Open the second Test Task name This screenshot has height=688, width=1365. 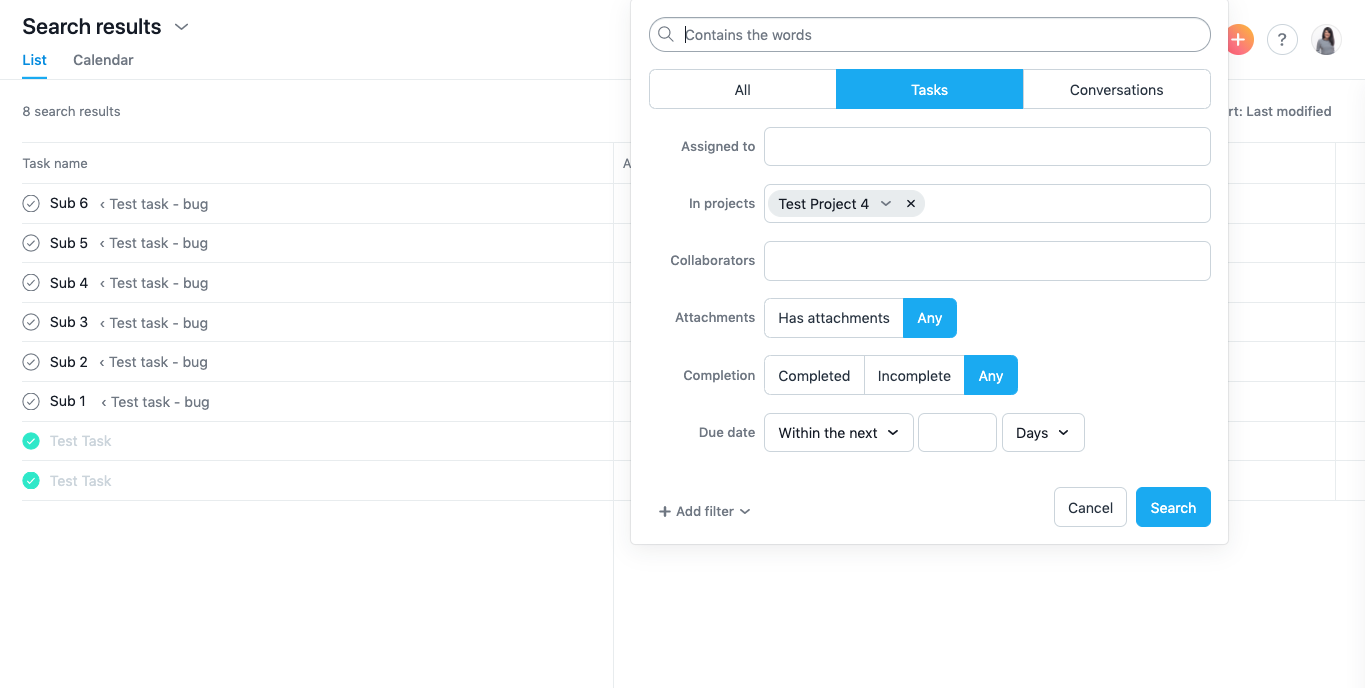click(x=81, y=481)
